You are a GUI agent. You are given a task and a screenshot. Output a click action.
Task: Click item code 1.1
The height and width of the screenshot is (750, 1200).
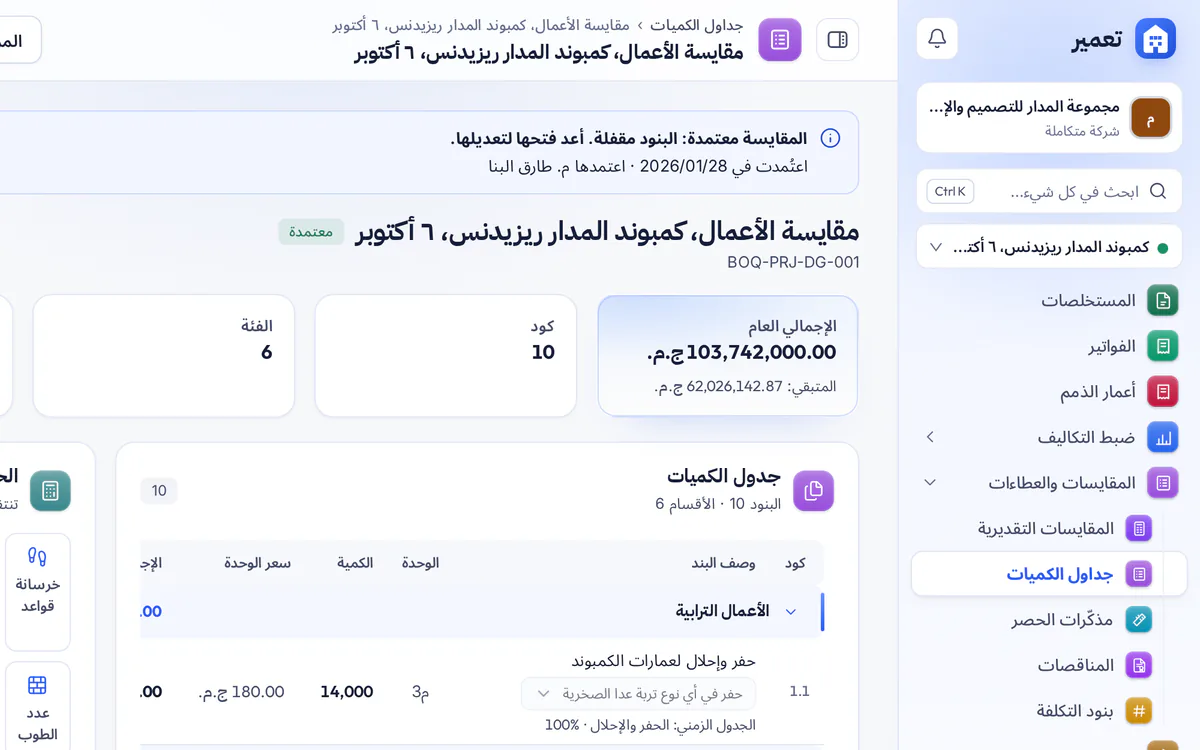point(799,692)
